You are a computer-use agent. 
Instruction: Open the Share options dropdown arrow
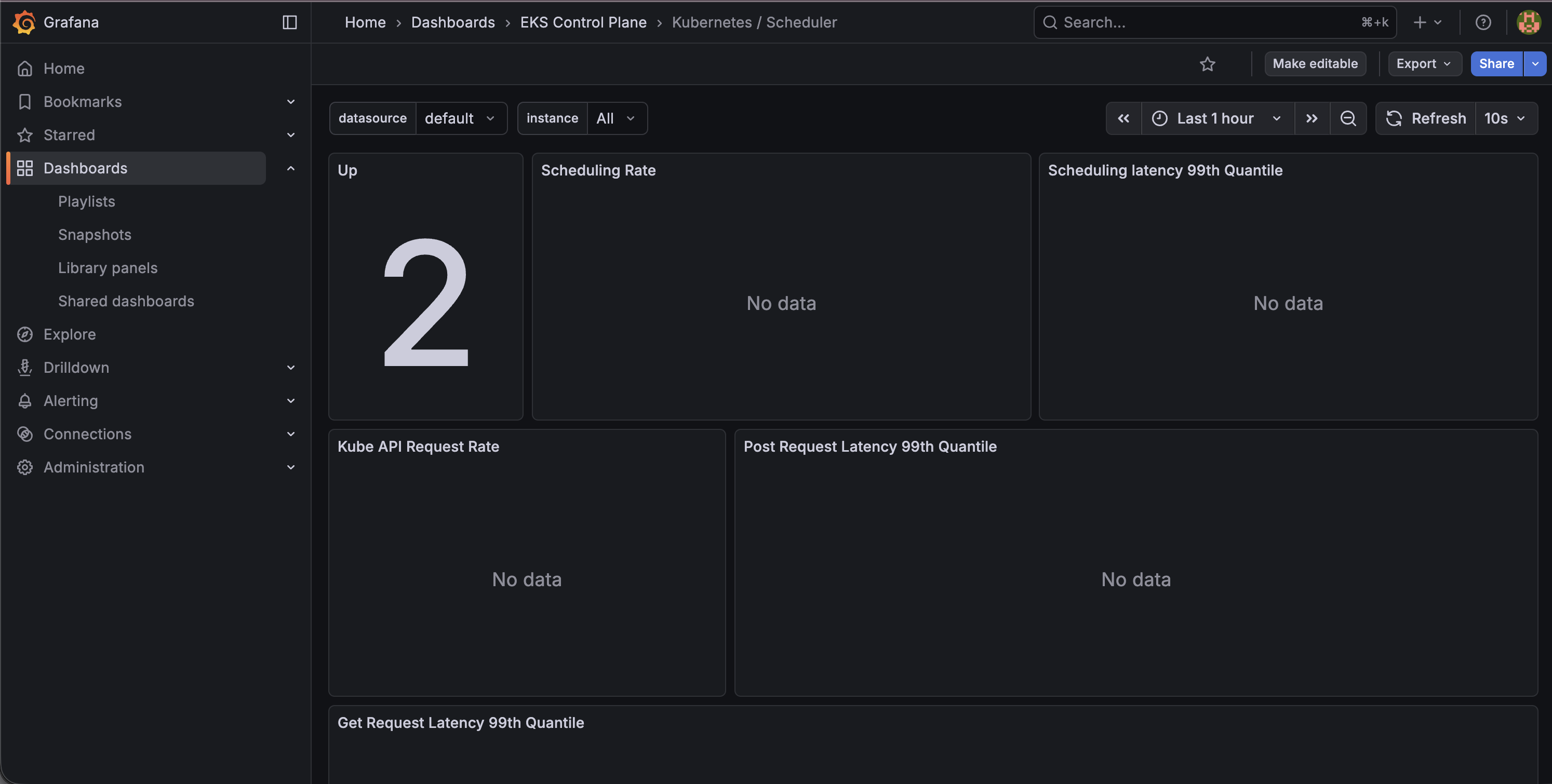pyautogui.click(x=1535, y=64)
